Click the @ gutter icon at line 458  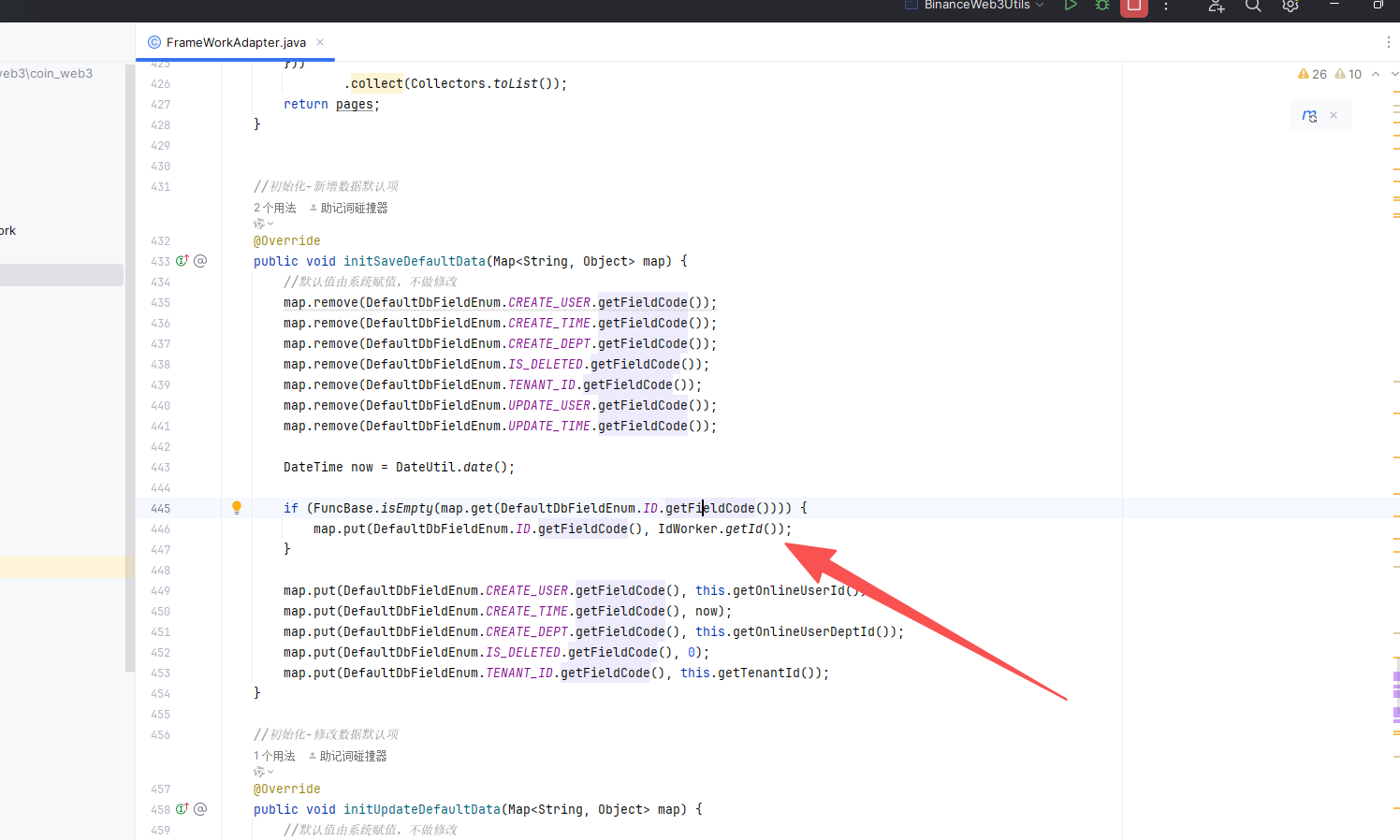(x=200, y=809)
